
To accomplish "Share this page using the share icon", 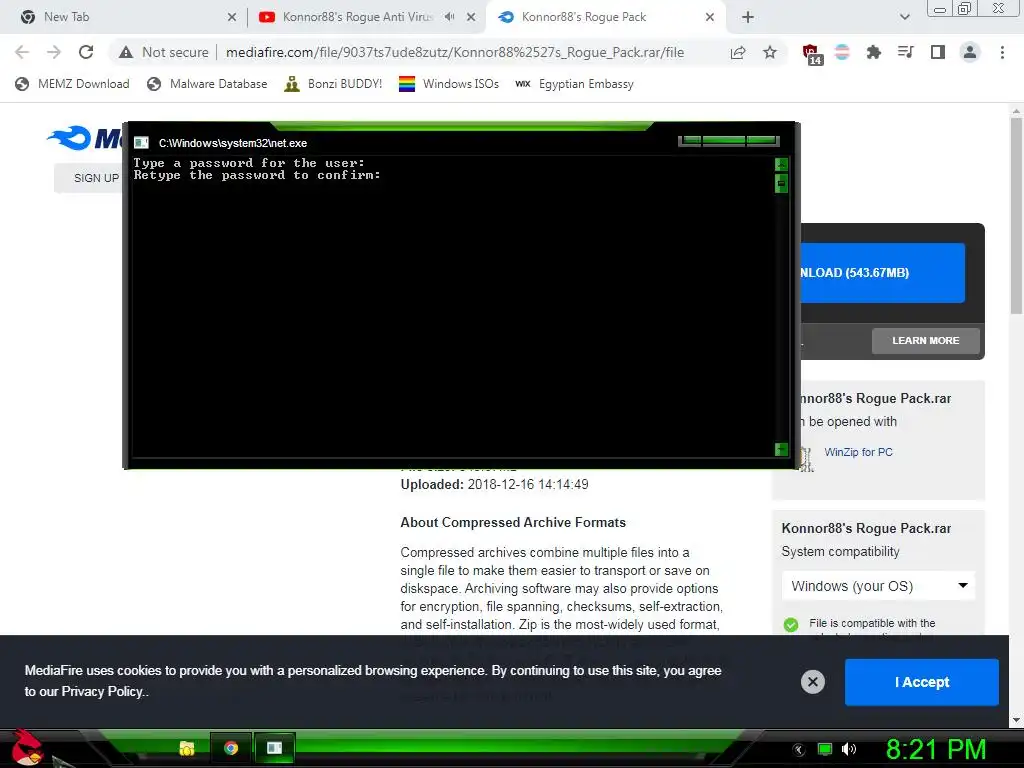I will [738, 52].
